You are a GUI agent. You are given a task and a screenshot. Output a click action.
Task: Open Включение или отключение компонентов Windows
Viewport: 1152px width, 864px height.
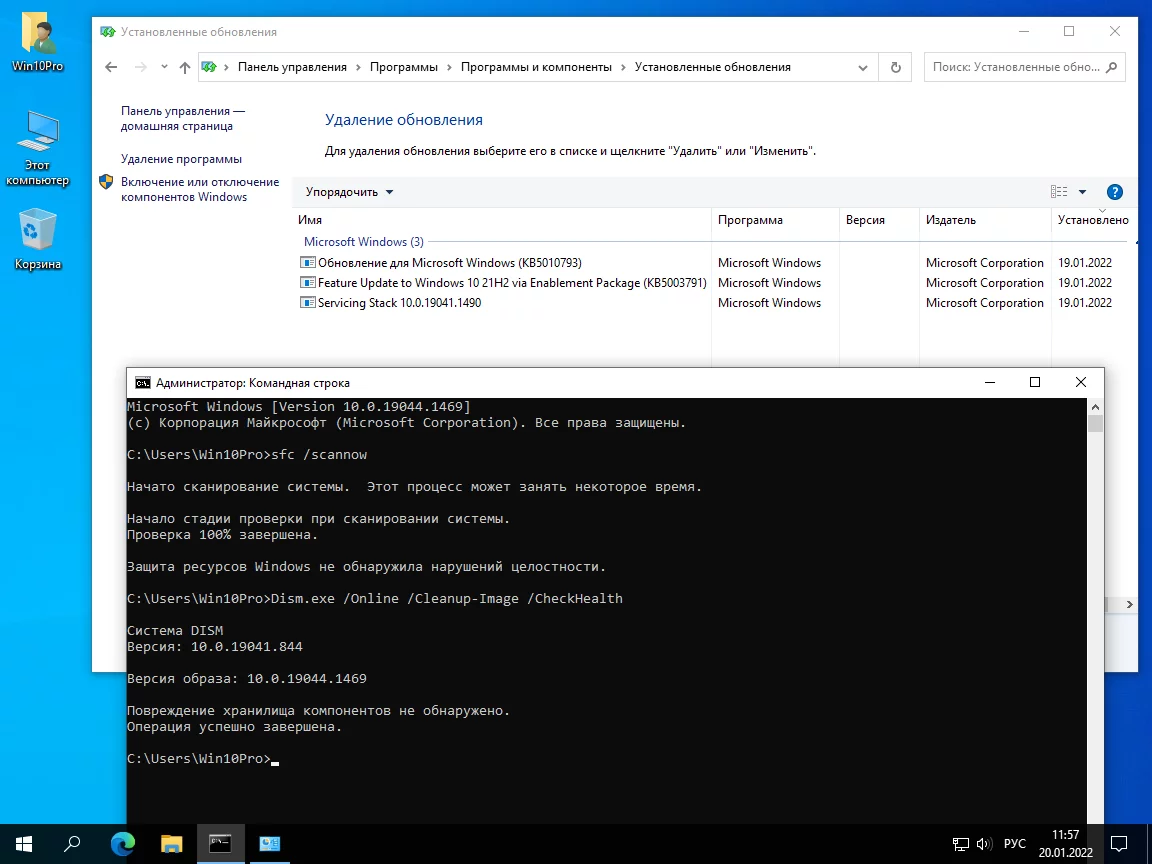pyautogui.click(x=199, y=189)
